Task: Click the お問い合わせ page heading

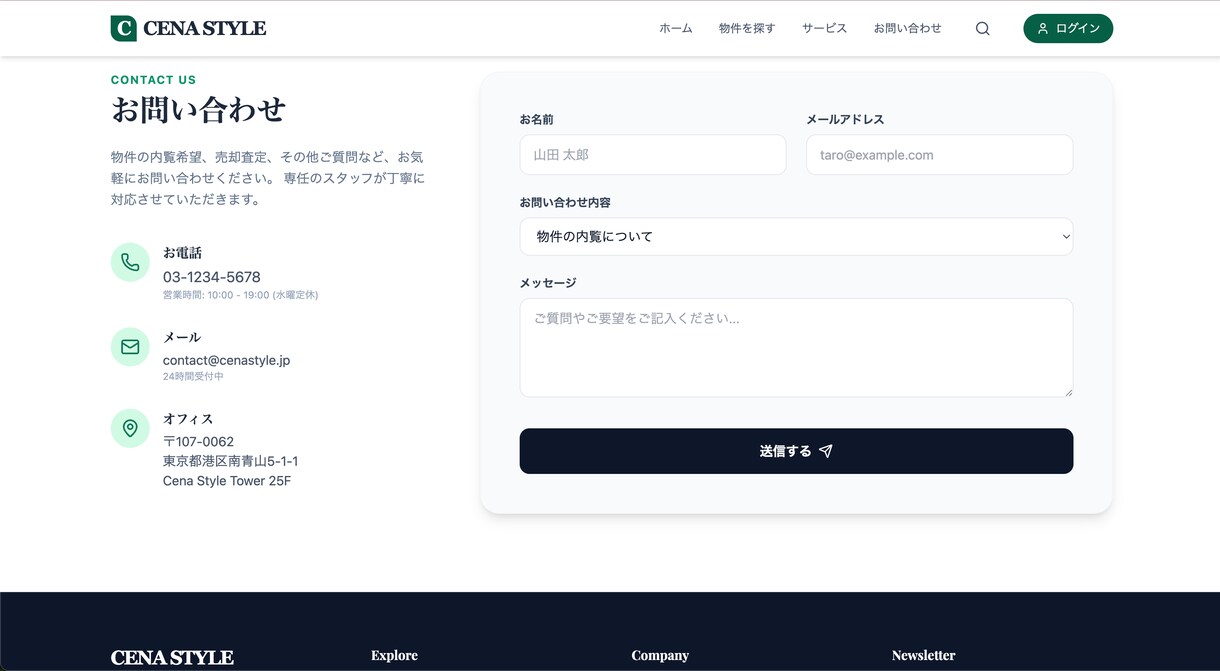Action: [199, 109]
